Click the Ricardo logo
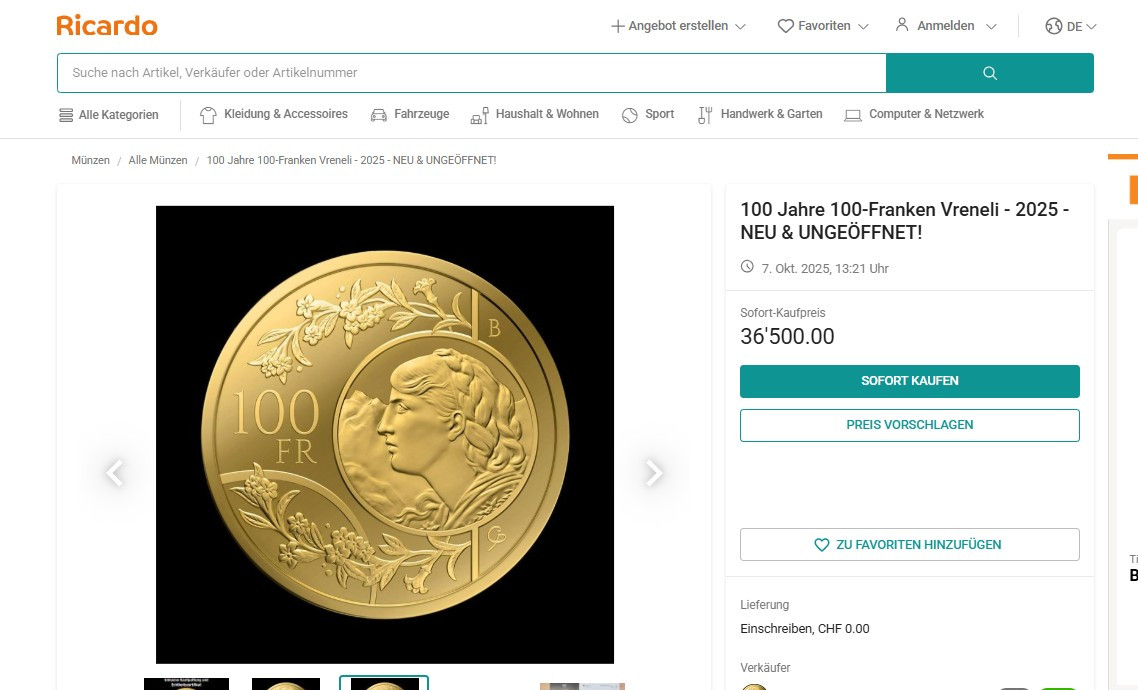Viewport: 1138px width, 690px height. click(x=107, y=26)
